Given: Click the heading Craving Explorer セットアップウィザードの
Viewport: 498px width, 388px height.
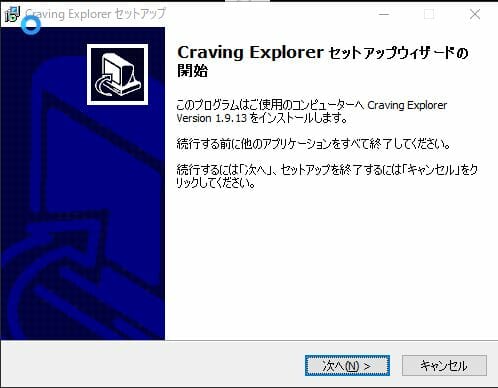Looking at the screenshot, I should 323,53.
